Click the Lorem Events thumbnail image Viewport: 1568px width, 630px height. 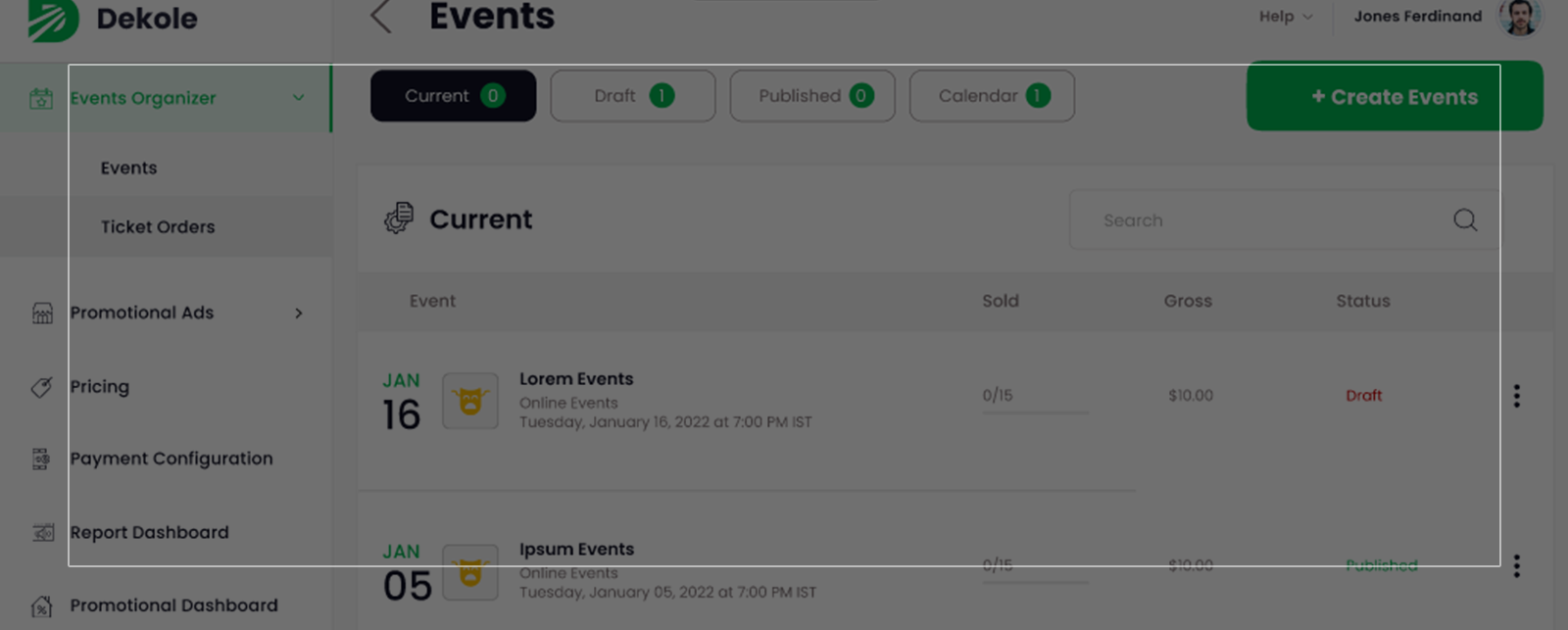[470, 401]
